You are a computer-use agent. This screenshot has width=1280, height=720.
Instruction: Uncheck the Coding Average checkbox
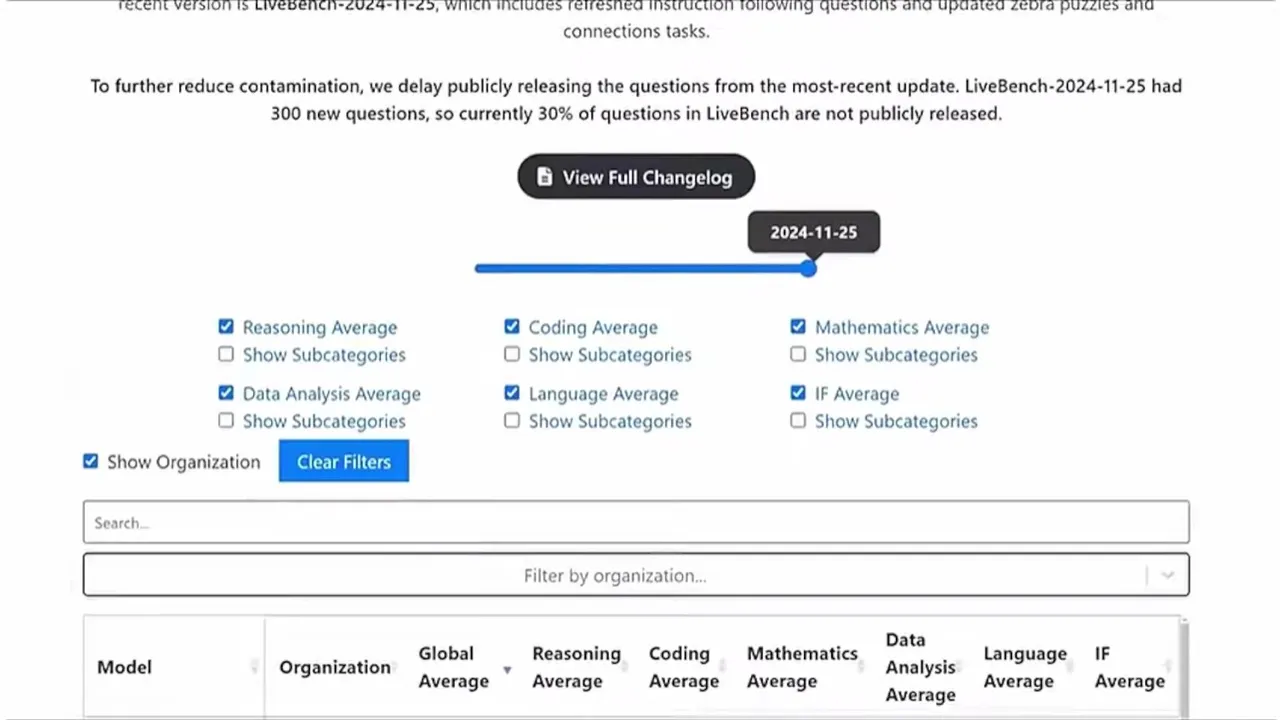pyautogui.click(x=512, y=327)
